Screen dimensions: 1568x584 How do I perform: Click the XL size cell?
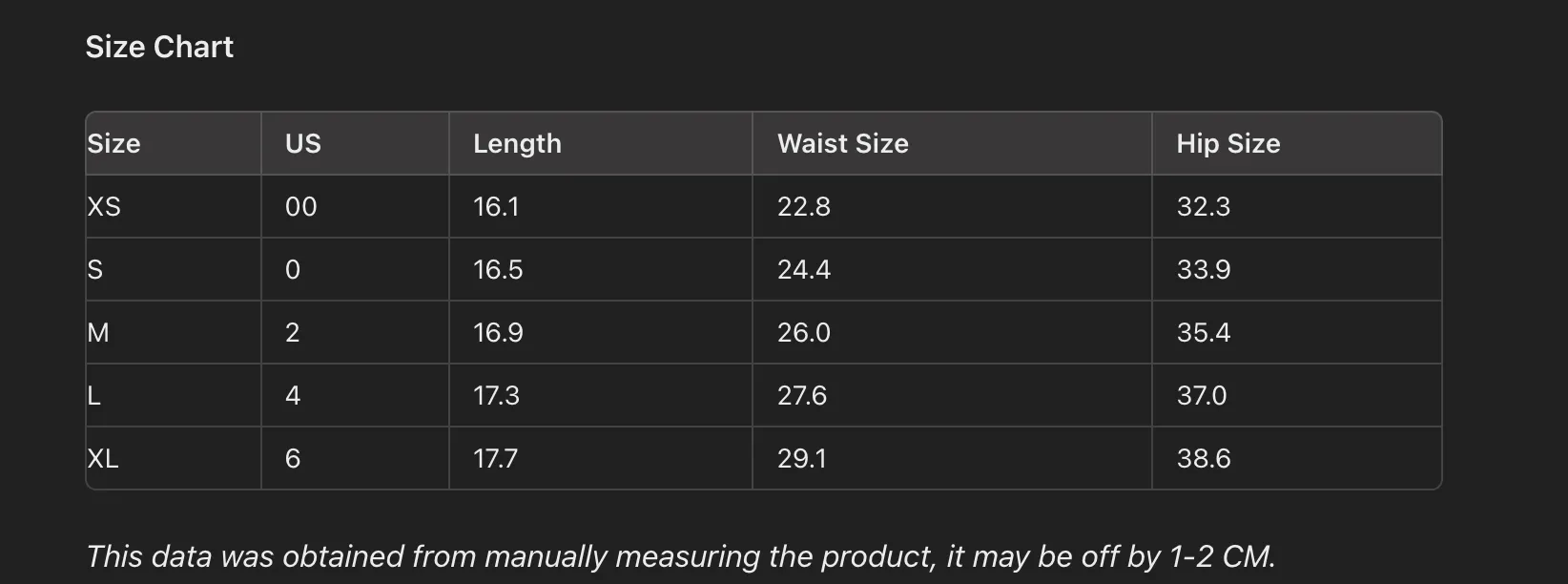tap(174, 458)
